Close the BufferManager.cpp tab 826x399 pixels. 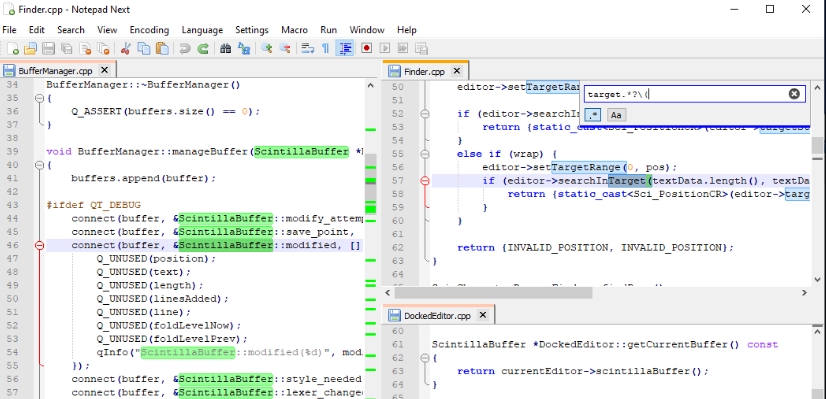(104, 70)
